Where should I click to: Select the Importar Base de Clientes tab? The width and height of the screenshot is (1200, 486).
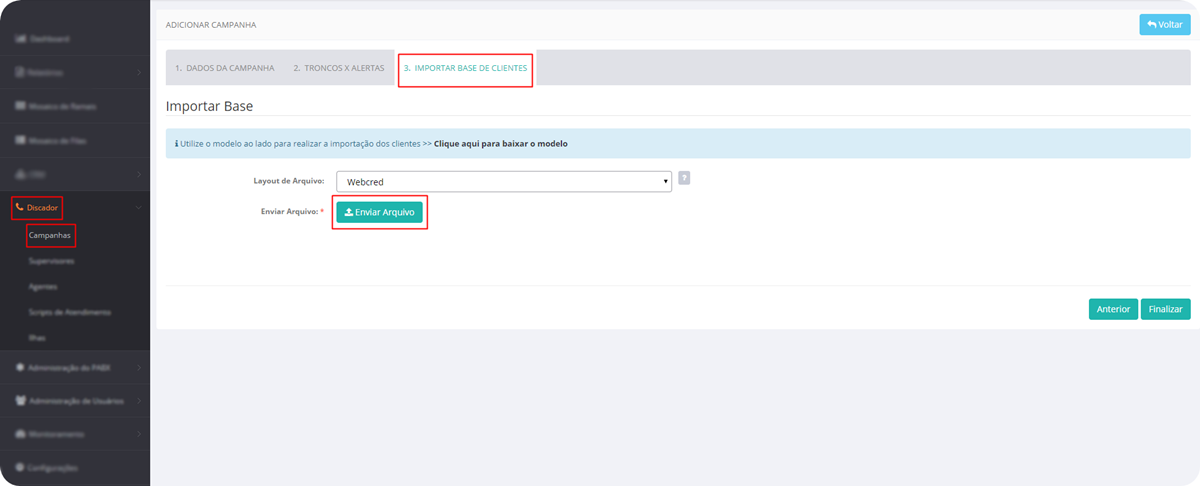tap(465, 68)
